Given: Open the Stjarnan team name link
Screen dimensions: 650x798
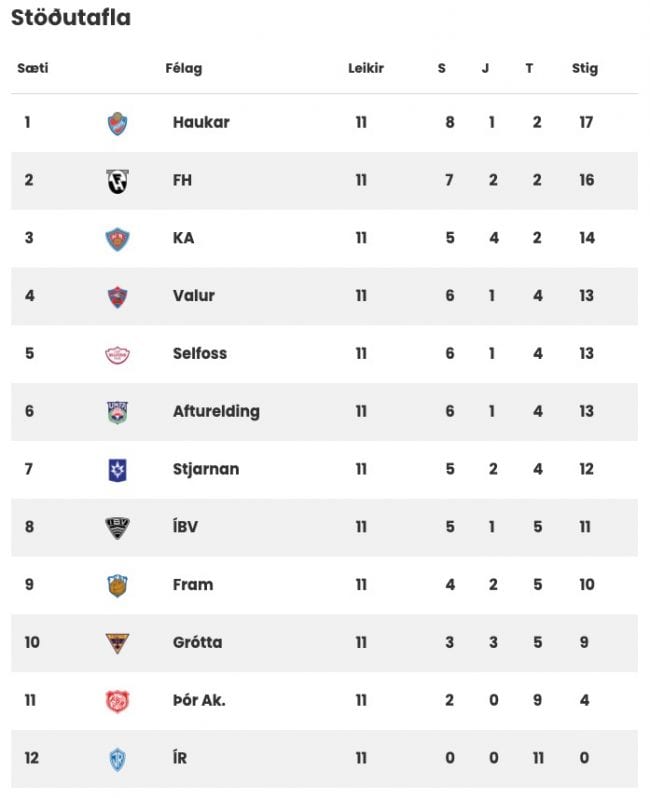Looking at the screenshot, I should pos(205,469).
